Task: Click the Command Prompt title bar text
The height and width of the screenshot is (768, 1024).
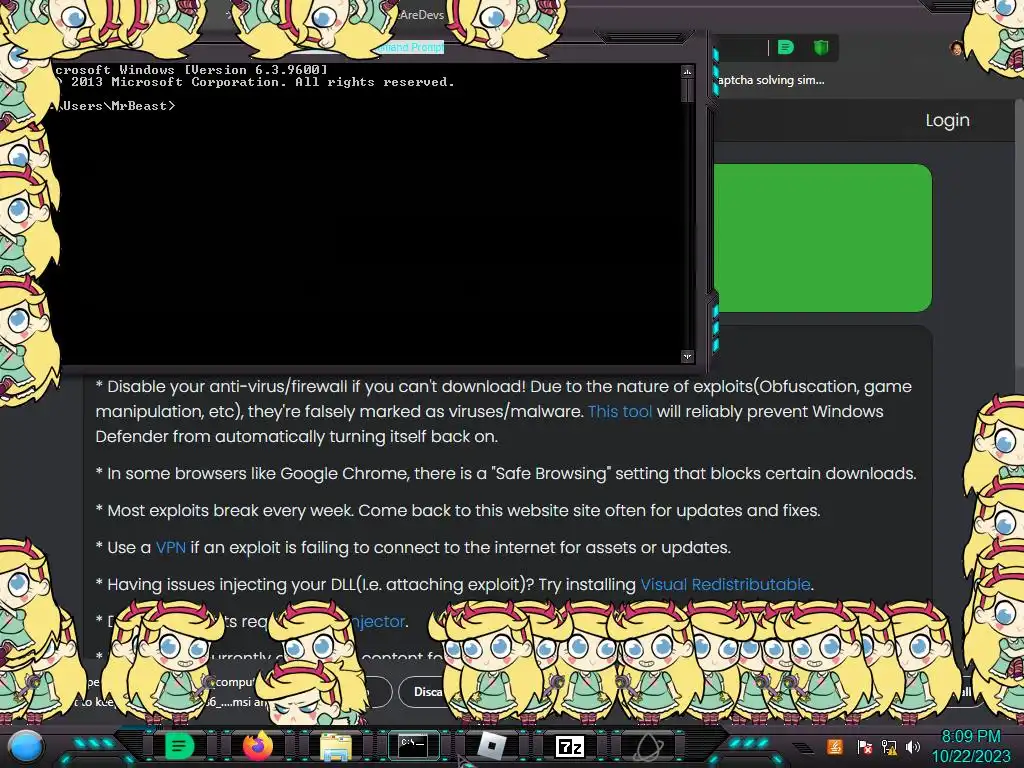Action: pyautogui.click(x=410, y=47)
